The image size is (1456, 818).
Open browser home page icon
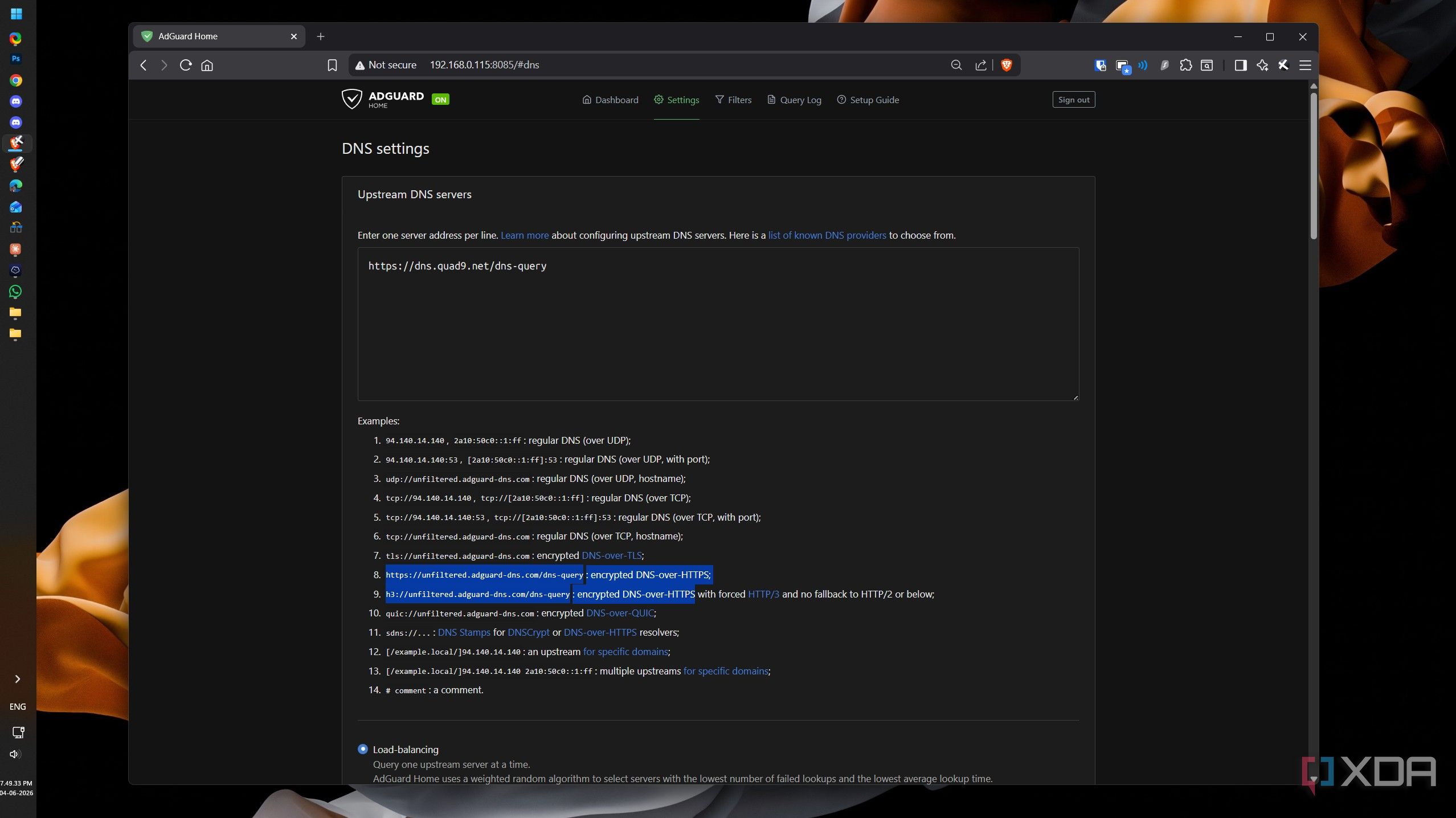(207, 65)
